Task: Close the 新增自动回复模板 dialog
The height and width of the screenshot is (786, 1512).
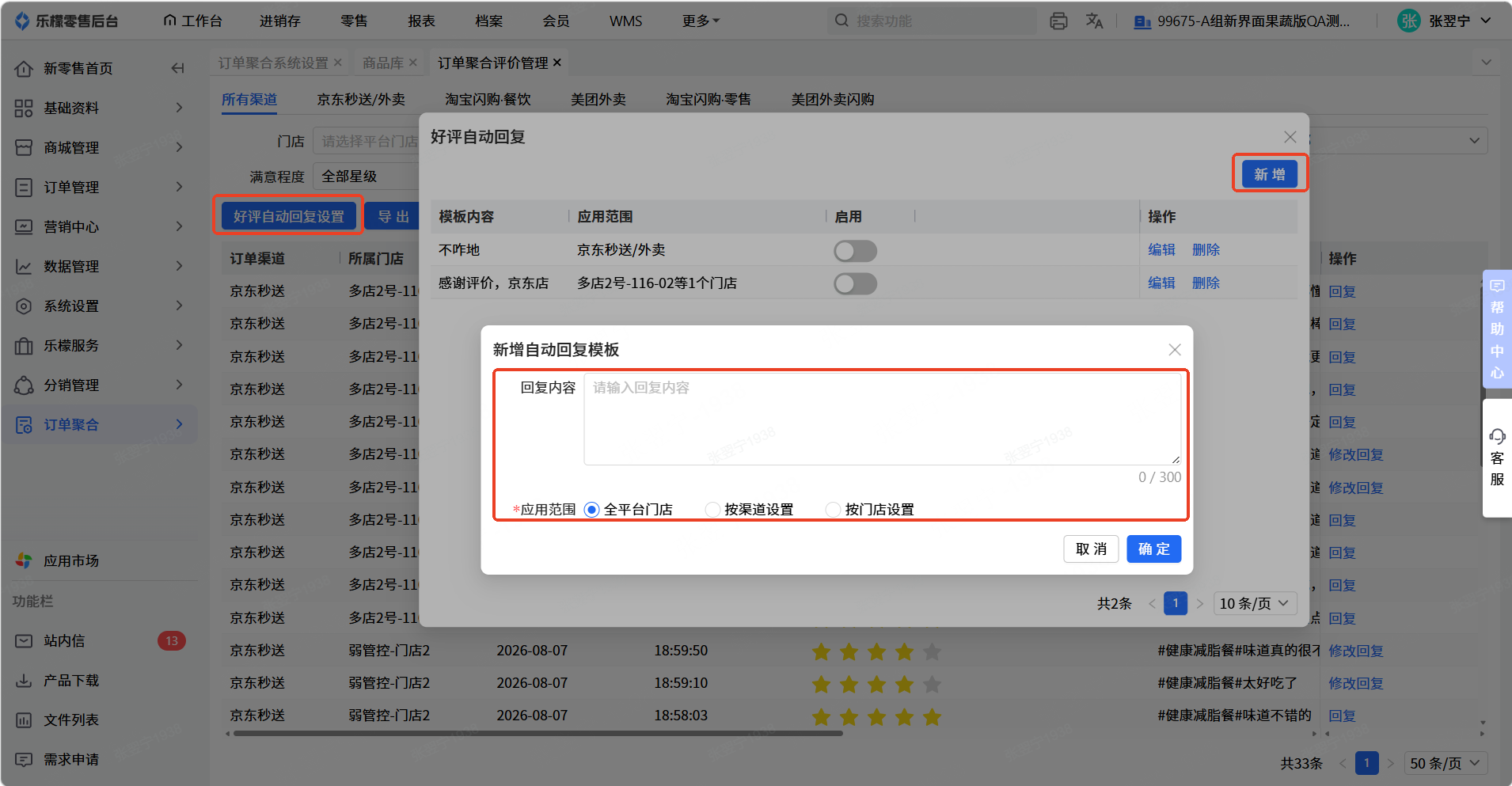Action: (x=1175, y=350)
